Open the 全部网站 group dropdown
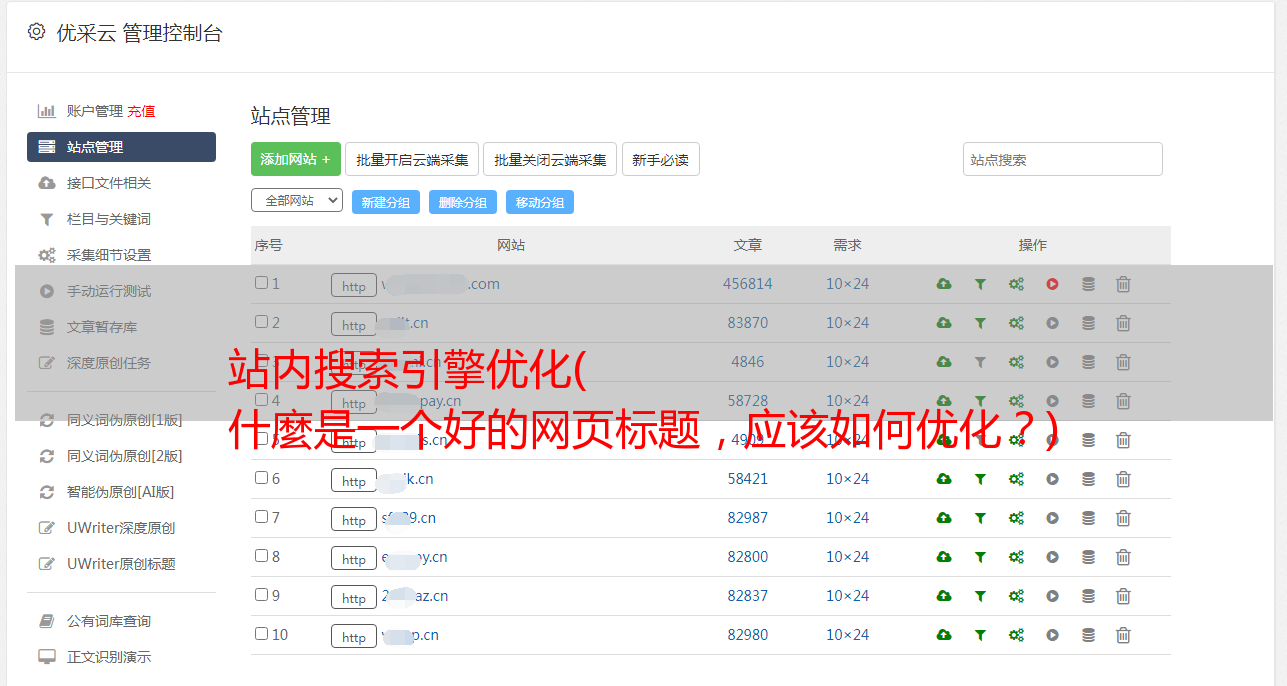The height and width of the screenshot is (686, 1287). (x=297, y=200)
